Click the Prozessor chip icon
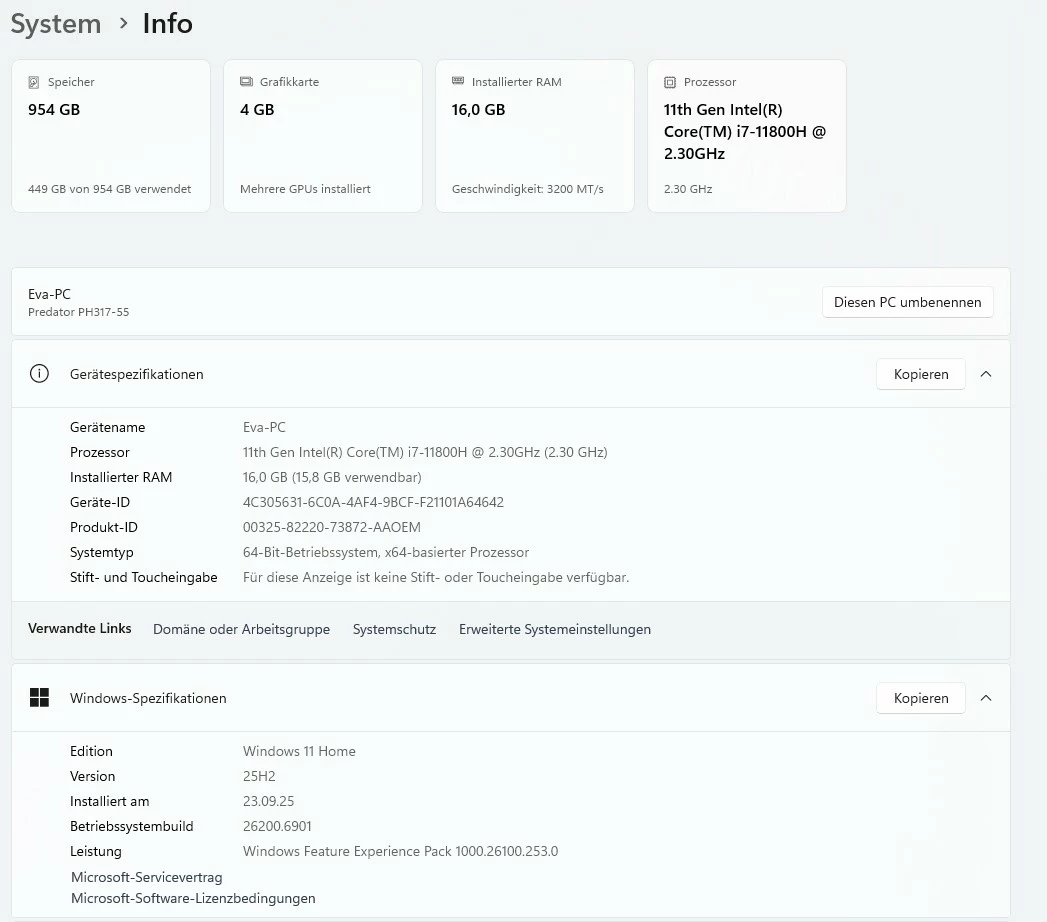This screenshot has height=922, width=1047. pyautogui.click(x=670, y=82)
